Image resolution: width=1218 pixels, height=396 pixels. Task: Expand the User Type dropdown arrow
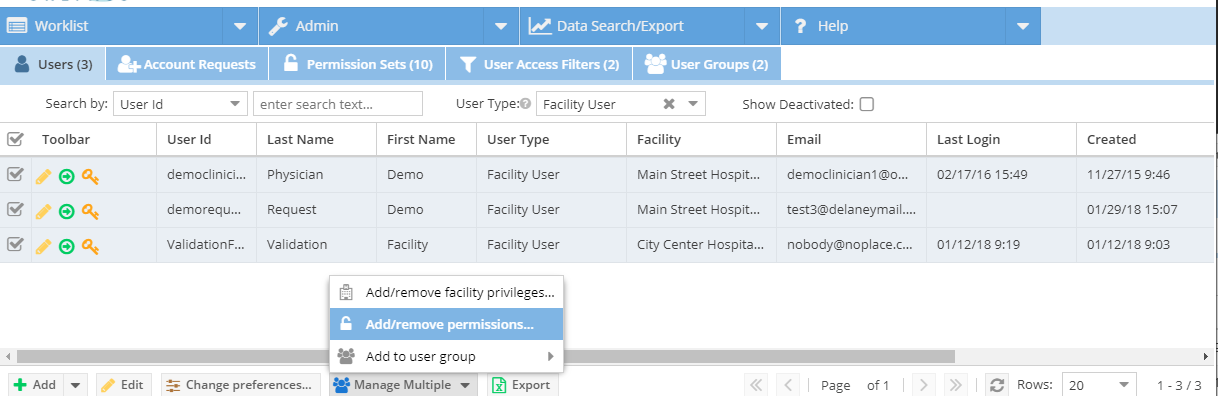pos(694,104)
